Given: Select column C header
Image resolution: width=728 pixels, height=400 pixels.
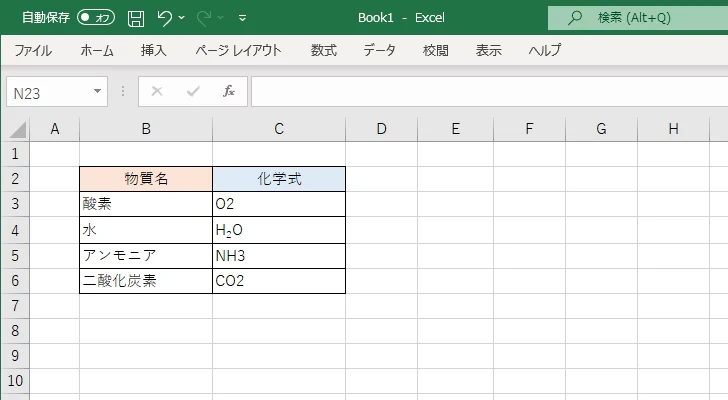Looking at the screenshot, I should point(279,129).
